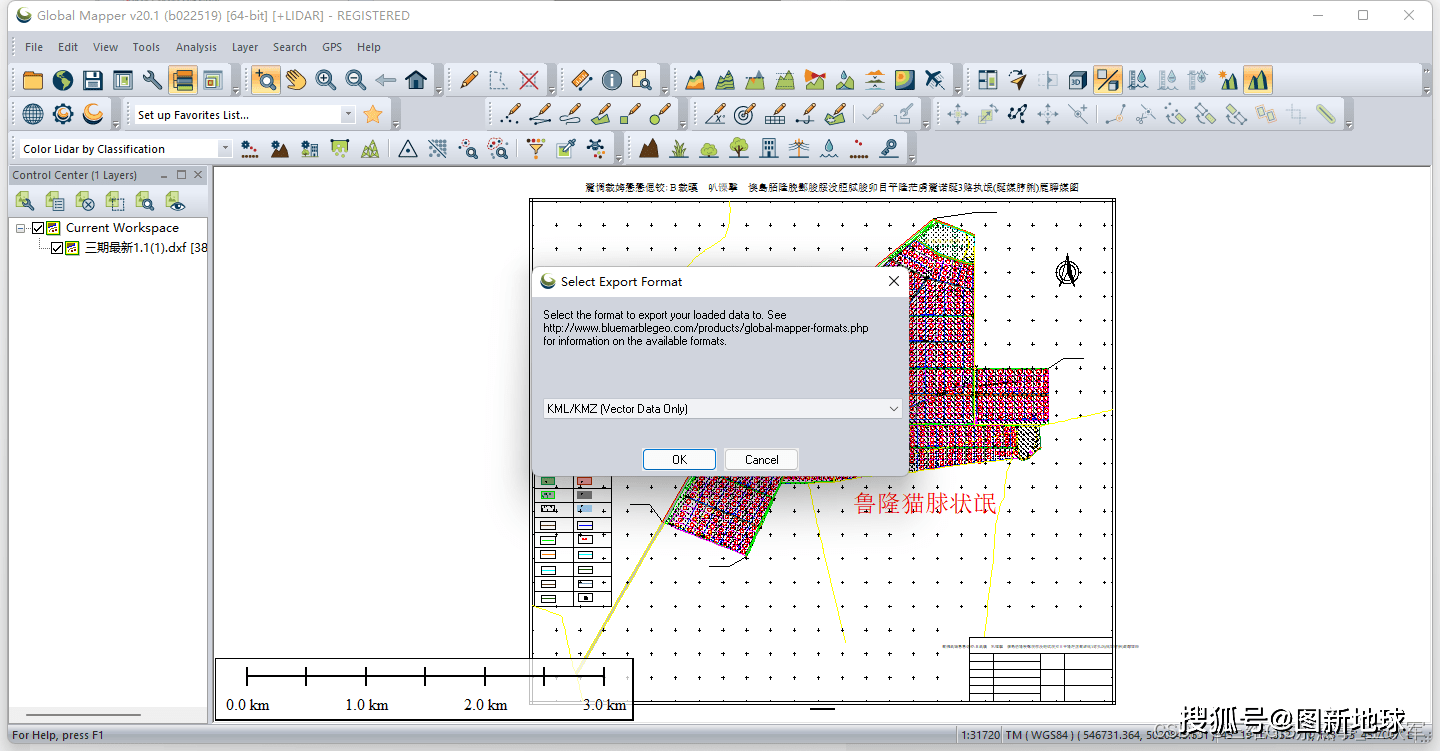Open Configuration with the wrench icon
The height and width of the screenshot is (751, 1440).
152,80
